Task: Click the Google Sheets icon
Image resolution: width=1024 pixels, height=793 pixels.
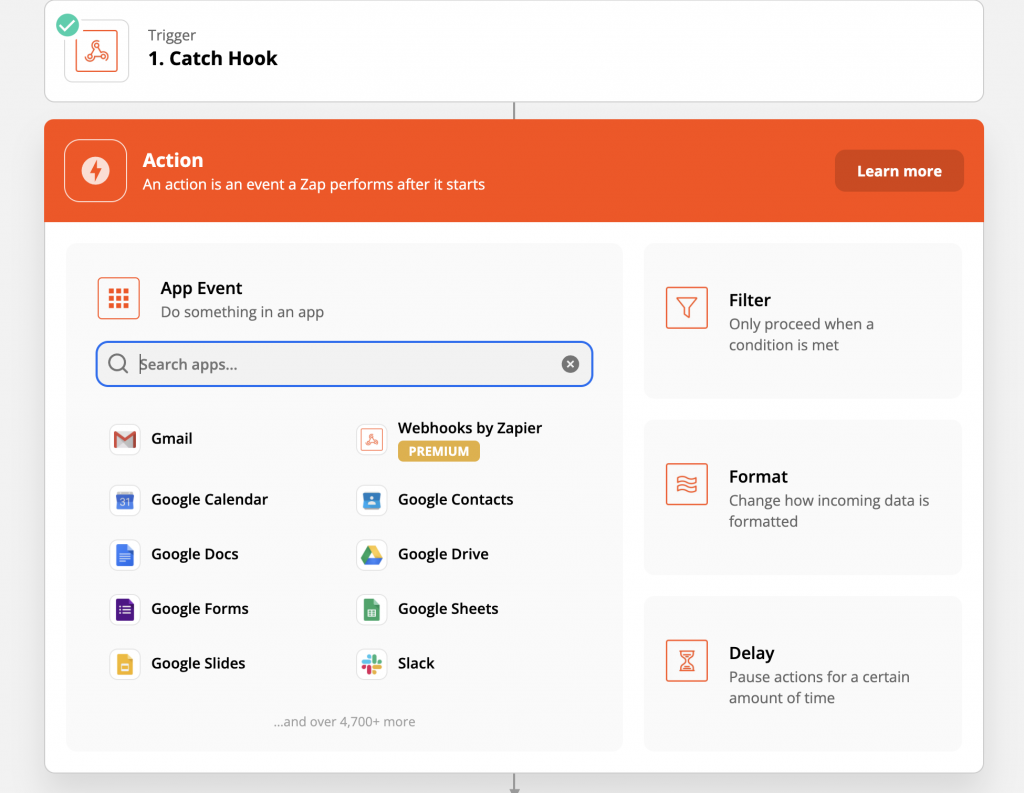Action: coord(372,609)
